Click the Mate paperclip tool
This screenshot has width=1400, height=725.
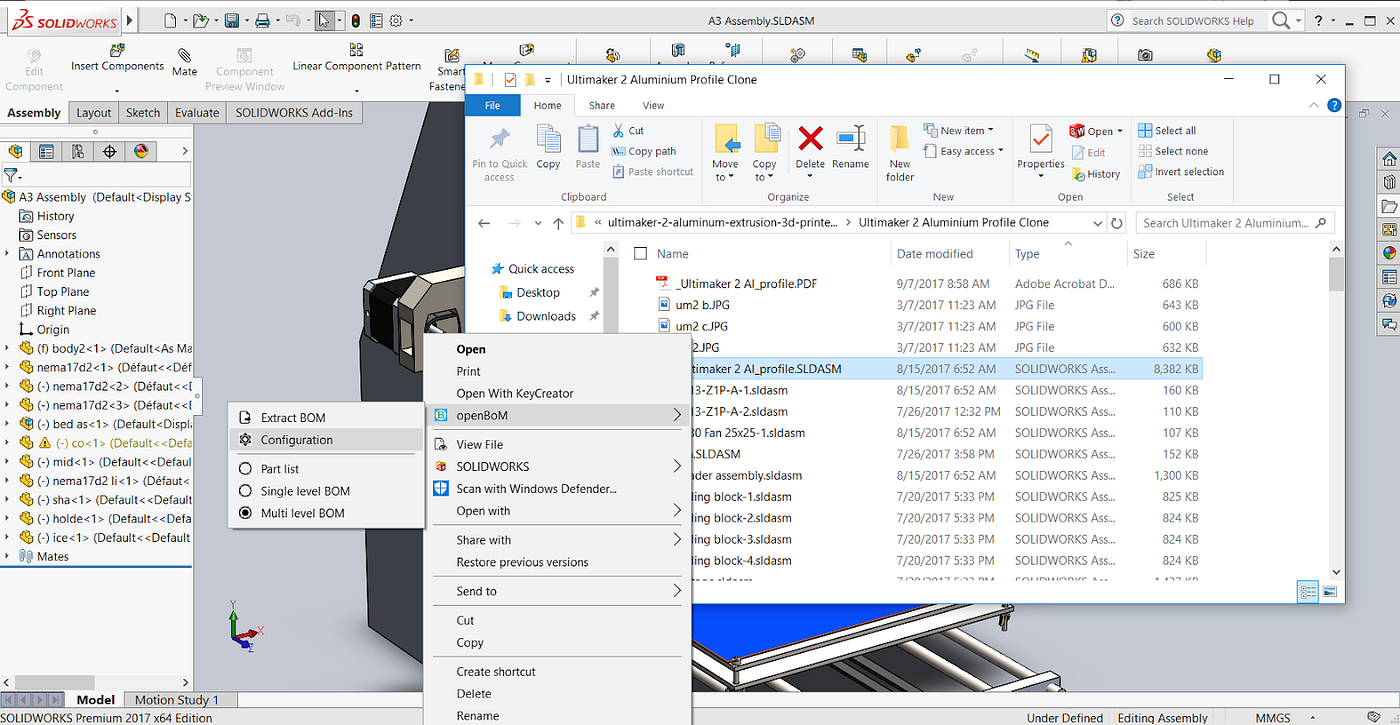185,62
